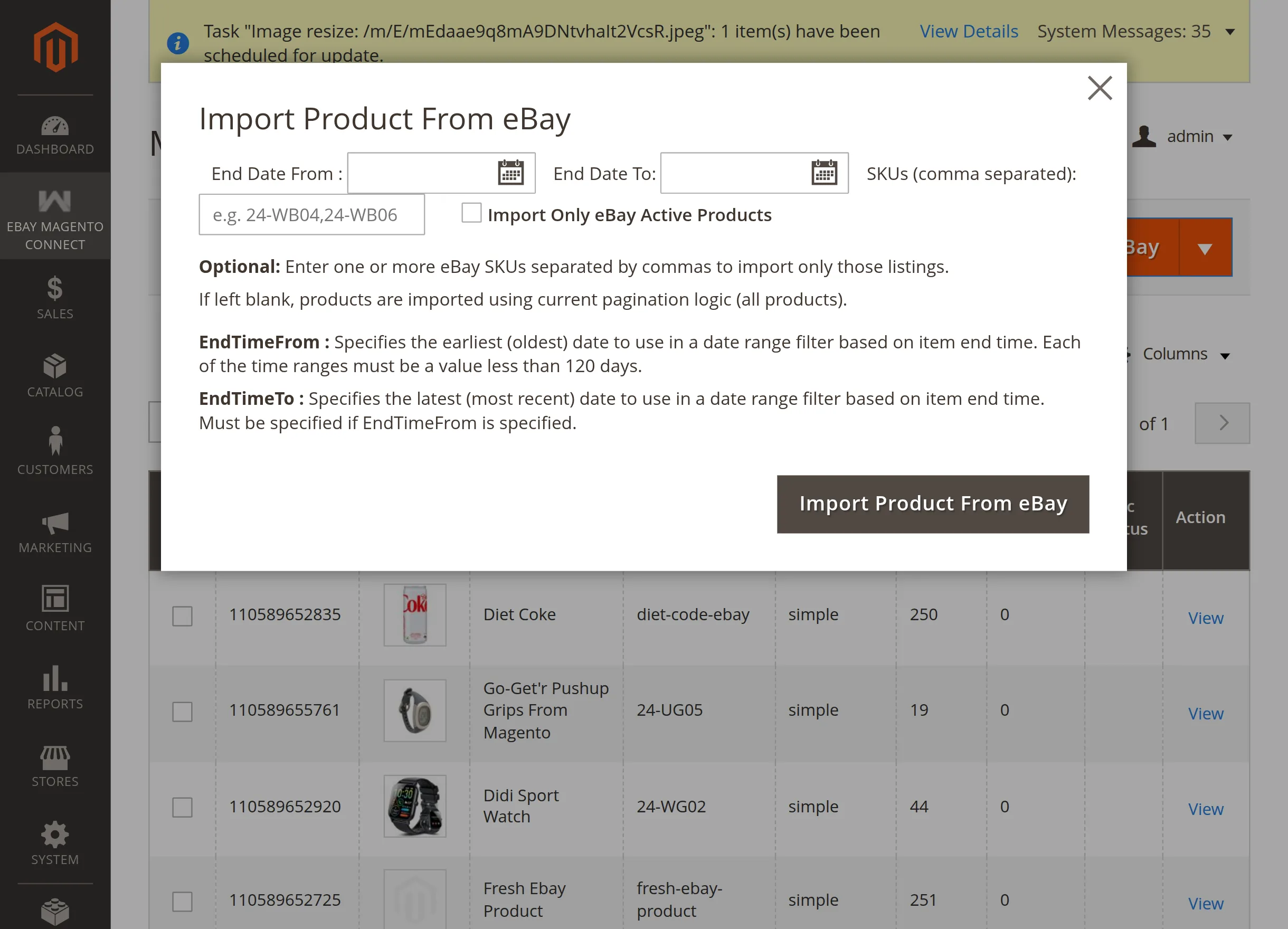Viewport: 1288px width, 929px height.
Task: Go to next page in grid
Action: coord(1222,423)
